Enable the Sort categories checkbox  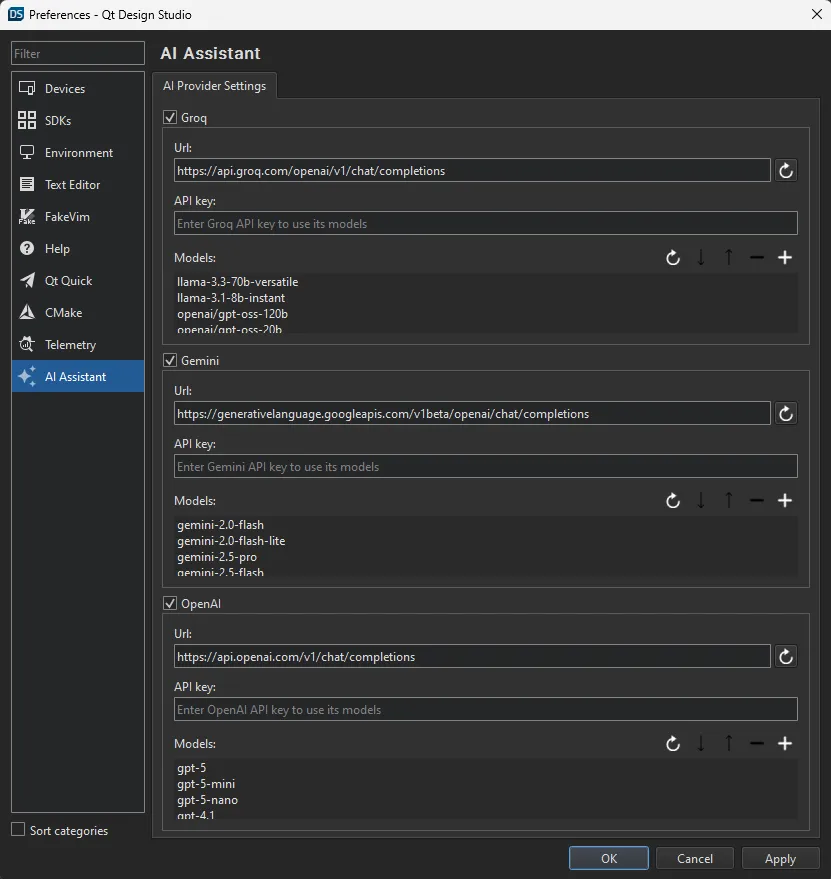coord(18,830)
